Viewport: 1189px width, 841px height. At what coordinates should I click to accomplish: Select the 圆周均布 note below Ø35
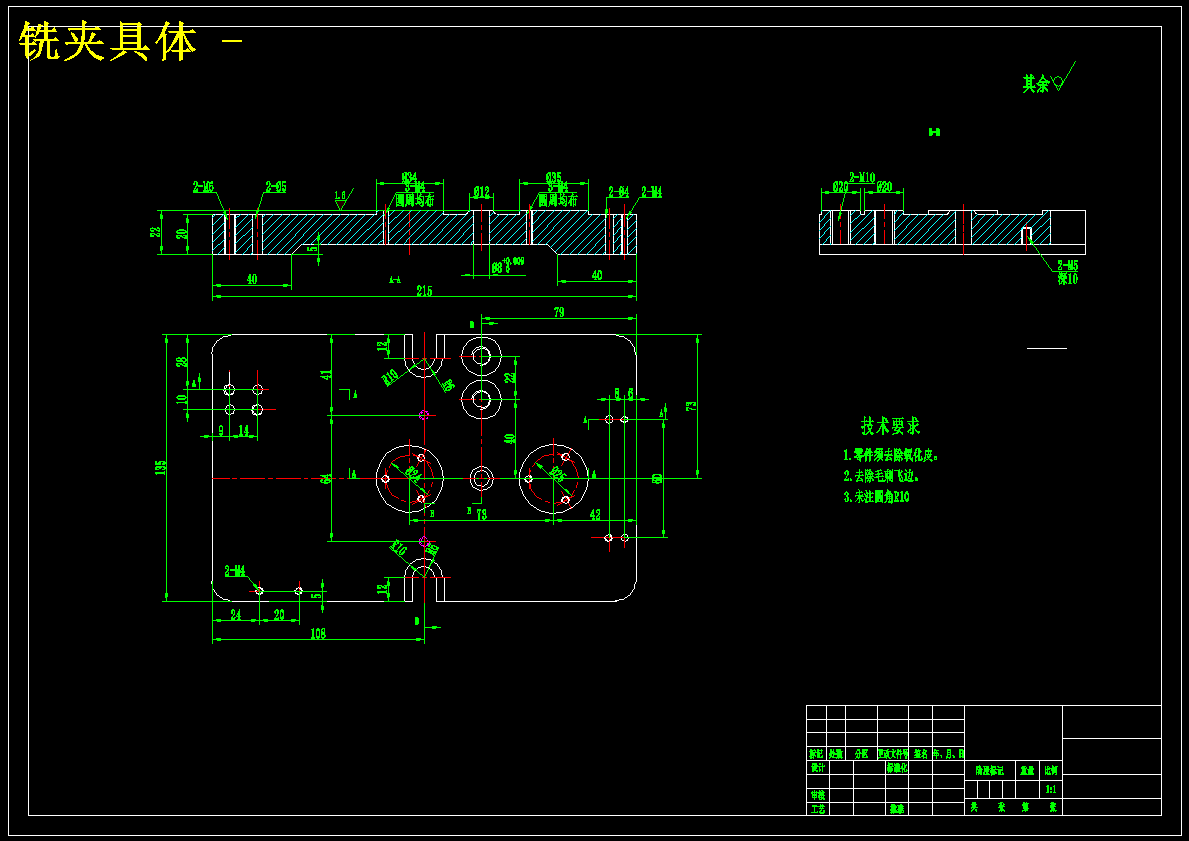click(x=557, y=200)
